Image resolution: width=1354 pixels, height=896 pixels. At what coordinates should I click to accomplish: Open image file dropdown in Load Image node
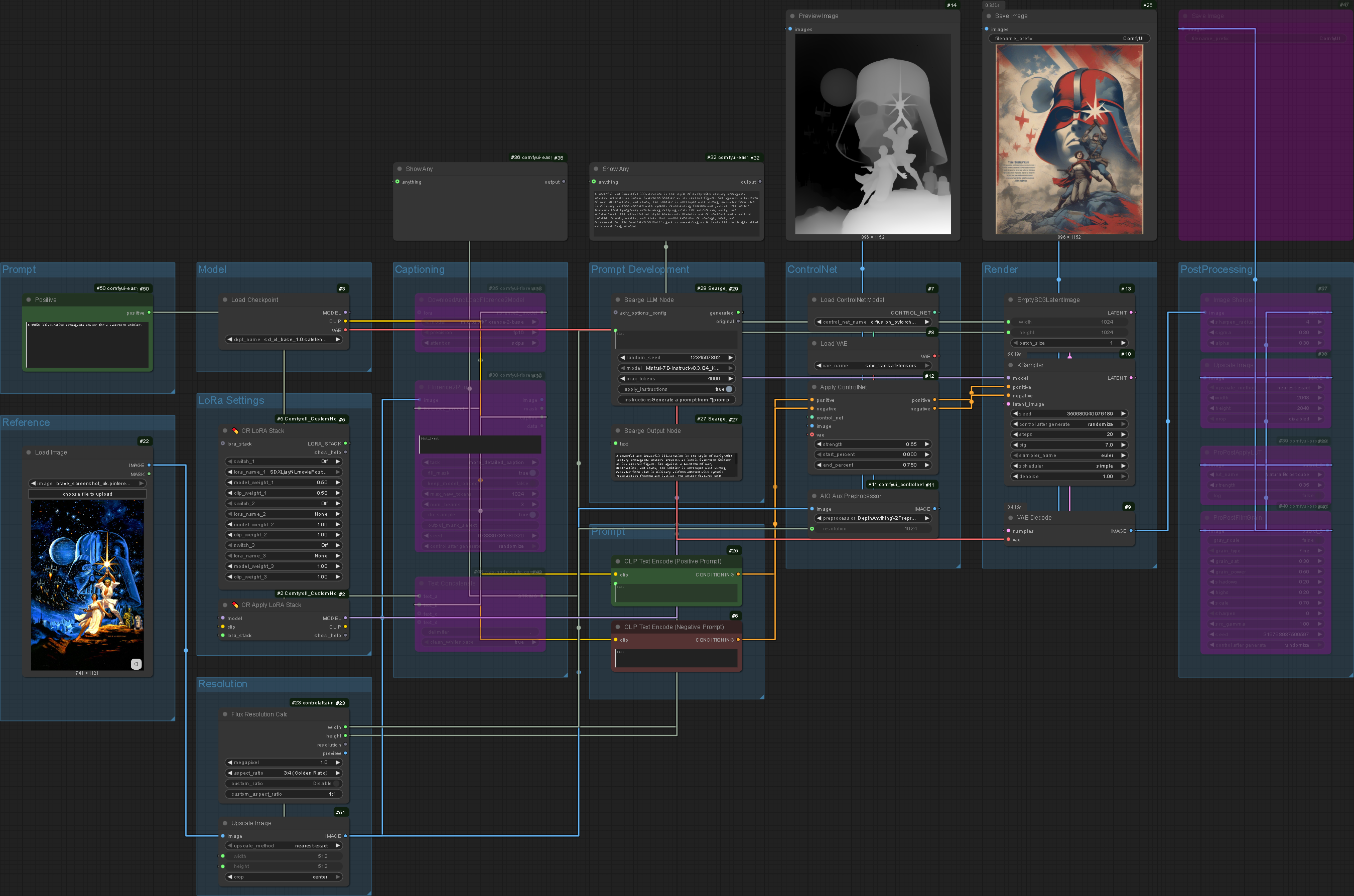(87, 484)
